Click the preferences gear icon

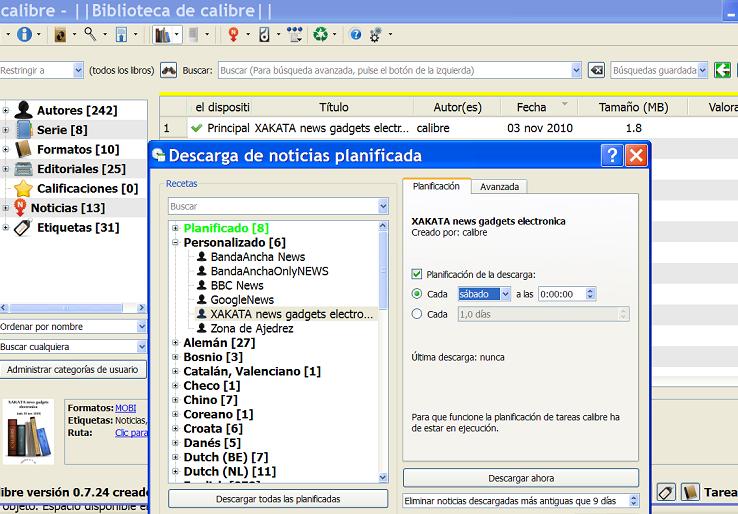pyautogui.click(x=376, y=34)
